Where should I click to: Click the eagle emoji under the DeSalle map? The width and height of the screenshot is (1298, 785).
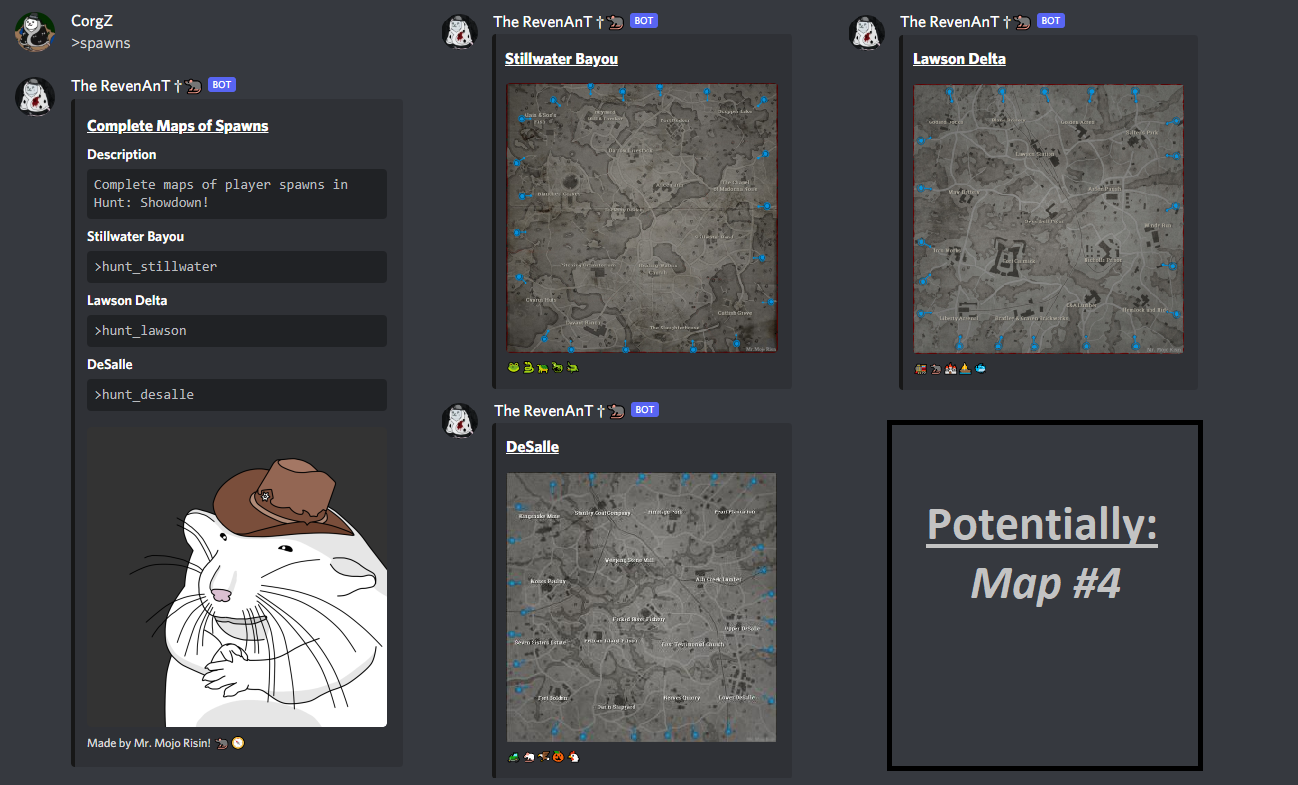544,757
